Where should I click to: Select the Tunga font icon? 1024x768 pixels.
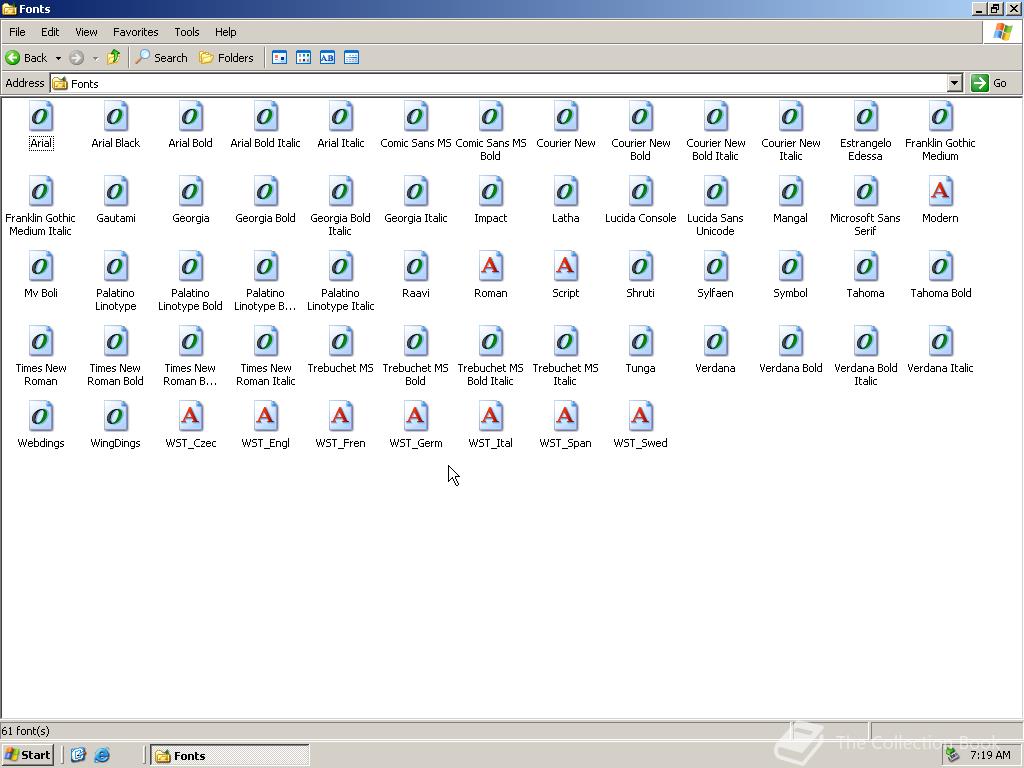[640, 342]
